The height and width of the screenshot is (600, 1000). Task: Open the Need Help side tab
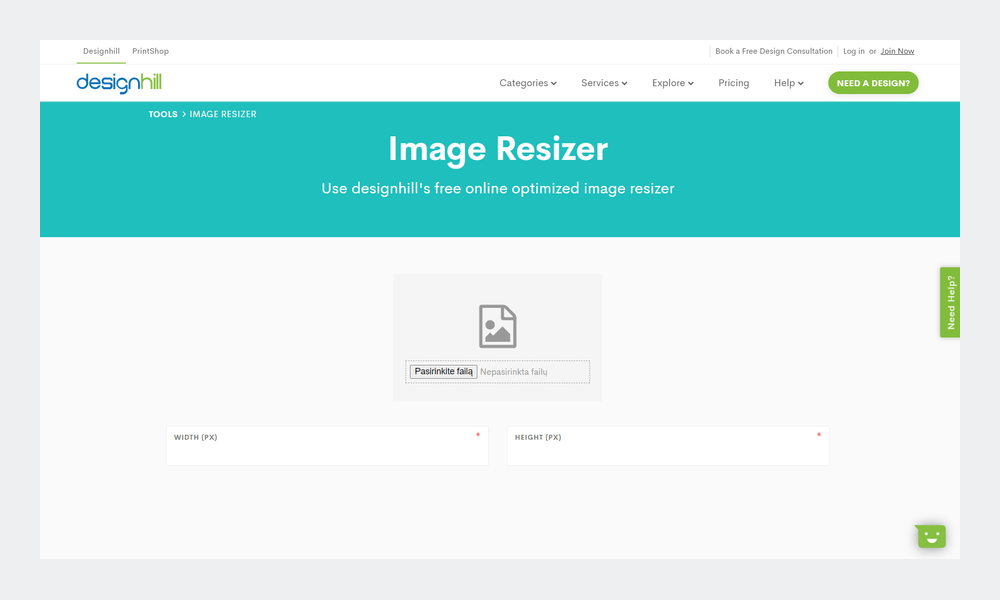click(x=950, y=302)
